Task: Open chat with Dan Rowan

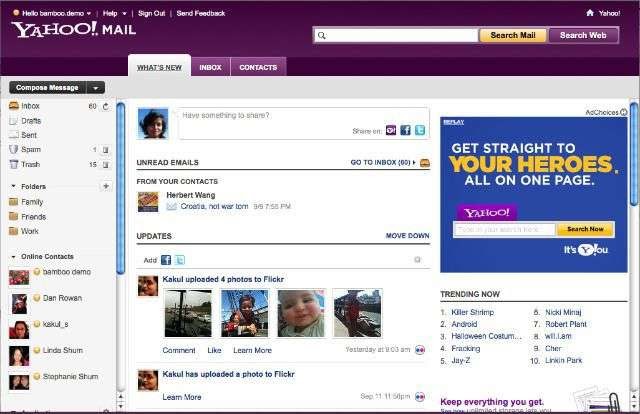Action: (x=62, y=298)
